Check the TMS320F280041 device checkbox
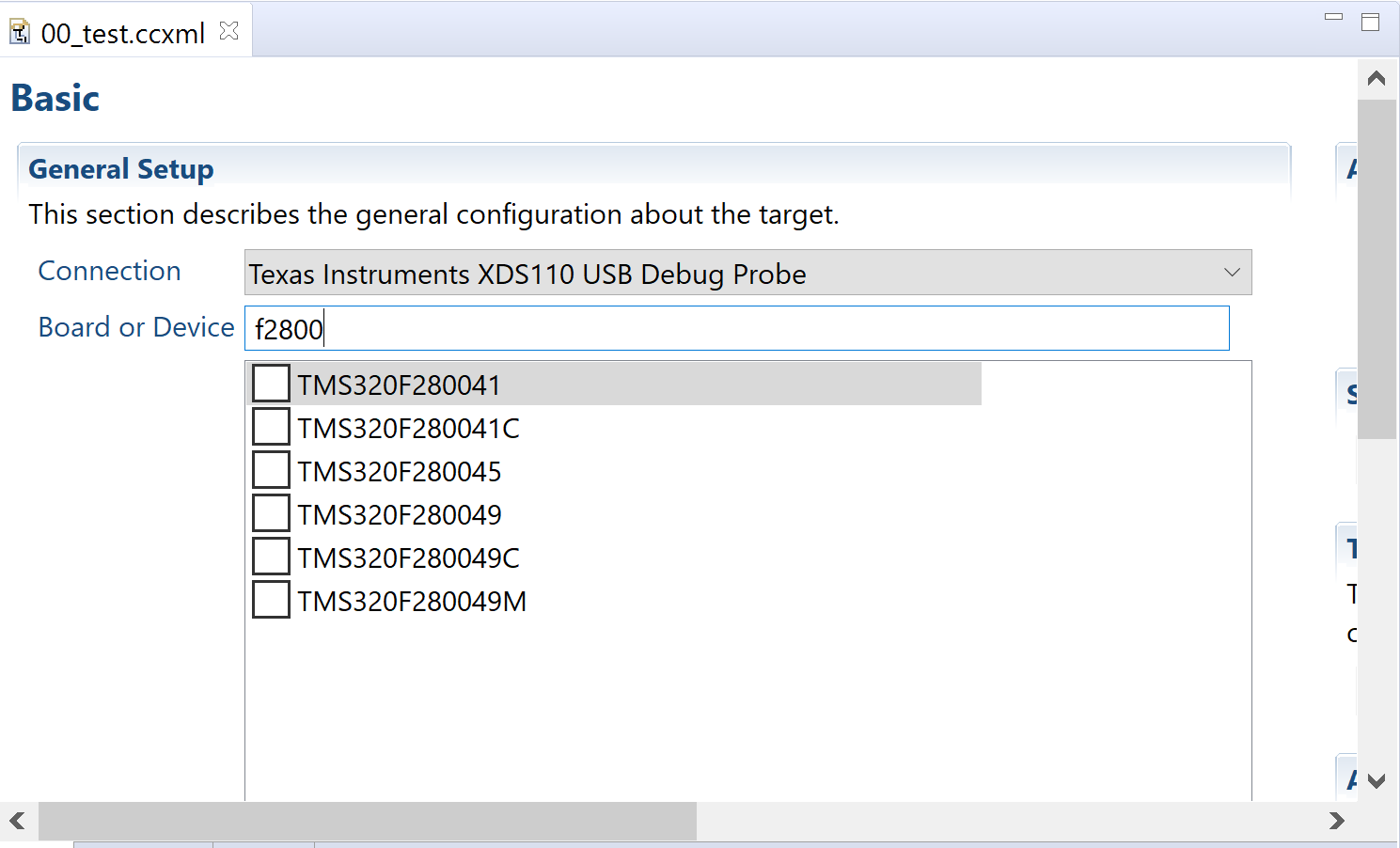 271,384
